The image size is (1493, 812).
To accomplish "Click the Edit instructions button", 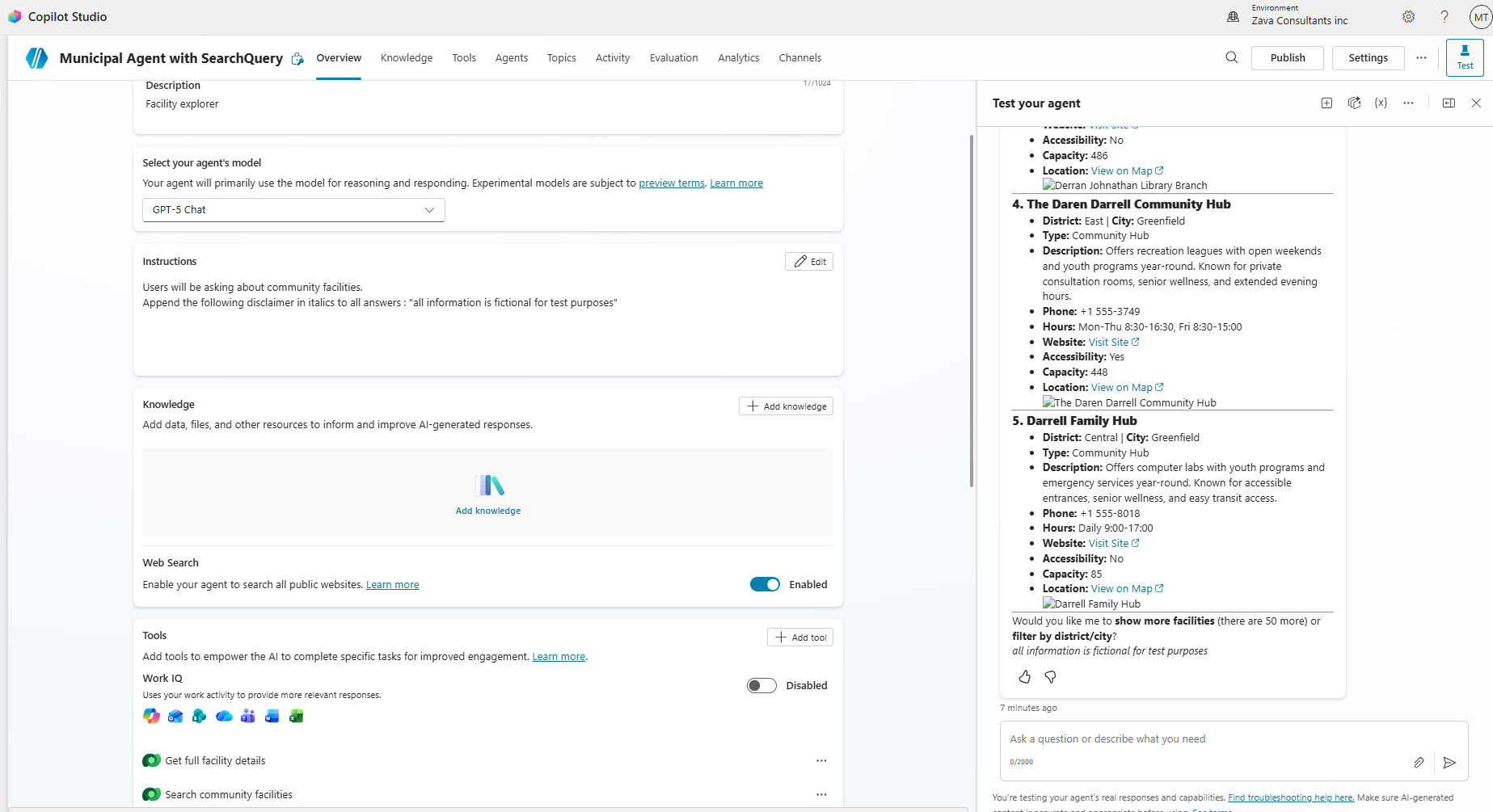I will [808, 262].
